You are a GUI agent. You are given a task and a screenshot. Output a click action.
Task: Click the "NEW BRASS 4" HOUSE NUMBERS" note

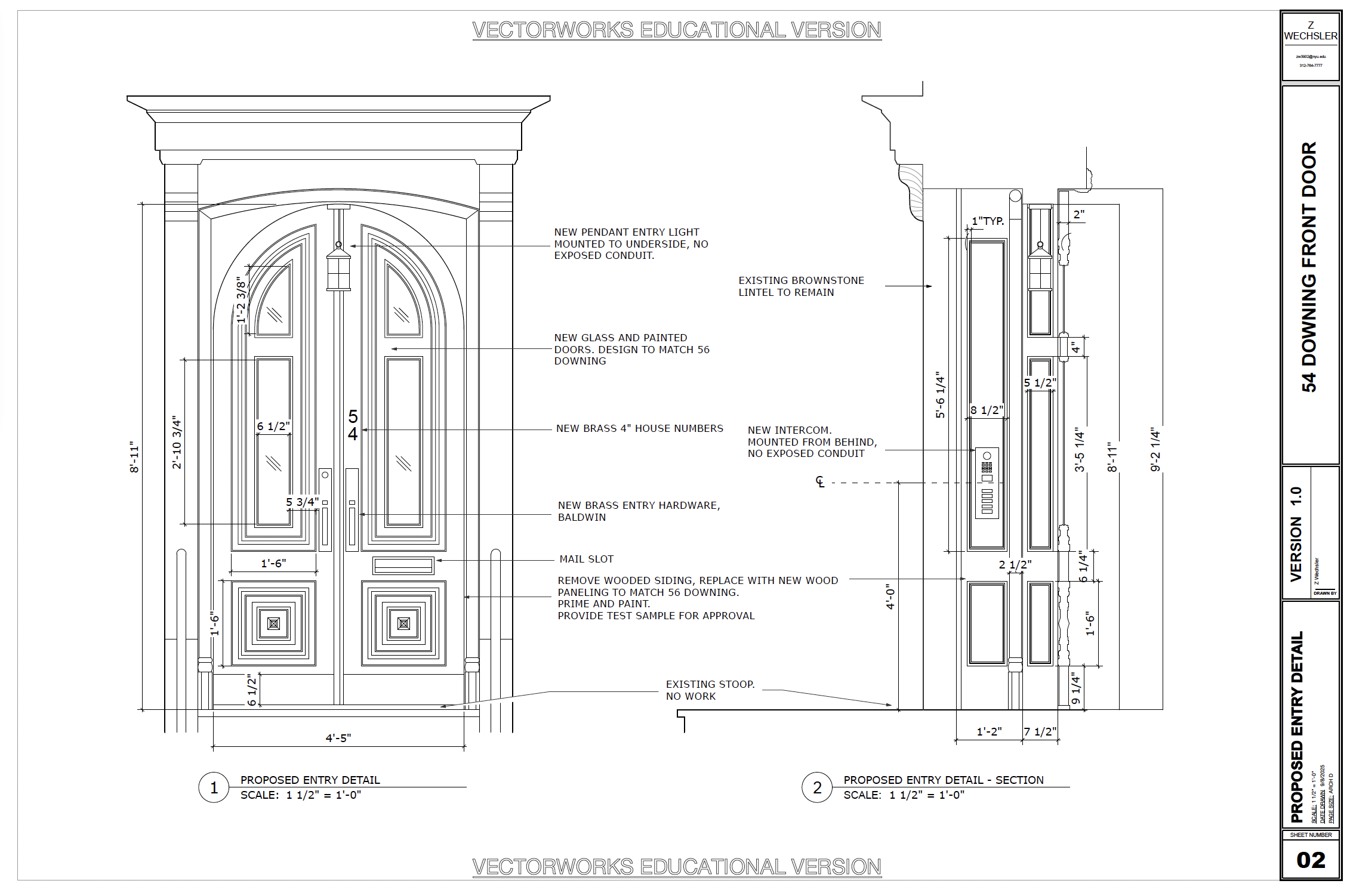[639, 428]
